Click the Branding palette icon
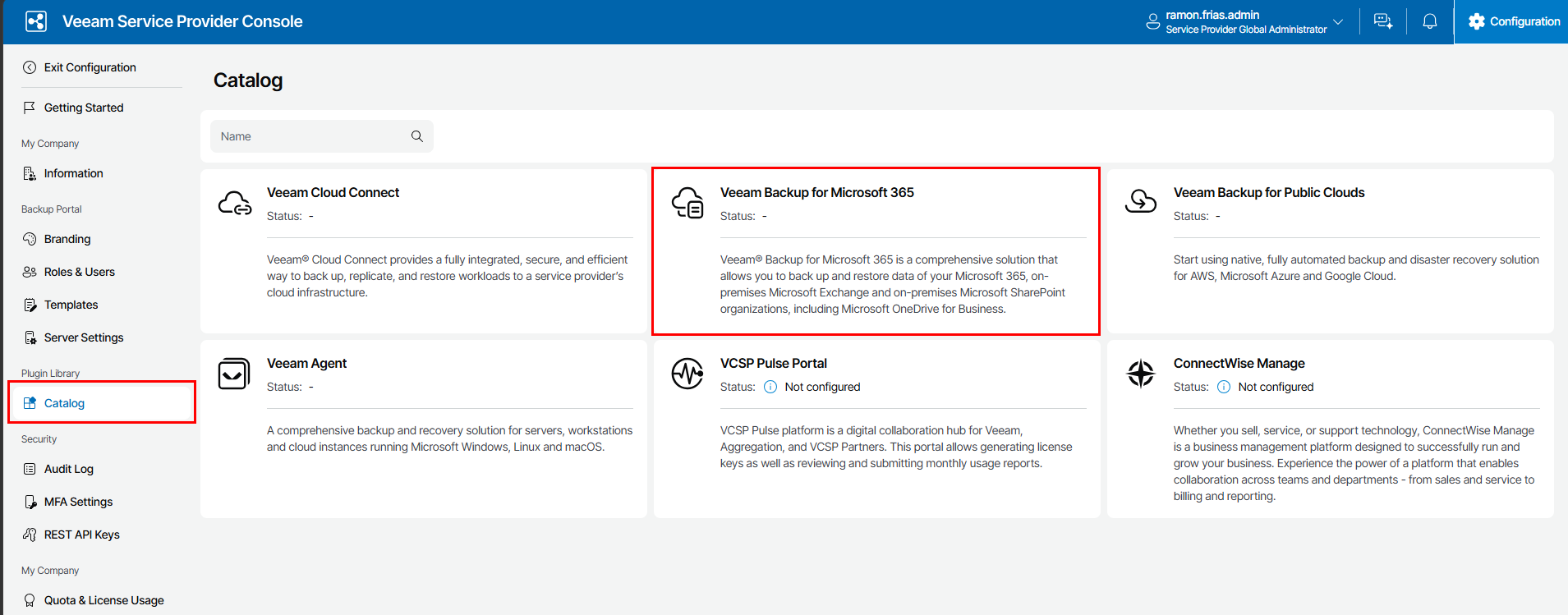Screen dimensions: 1568x615 [x=30, y=239]
